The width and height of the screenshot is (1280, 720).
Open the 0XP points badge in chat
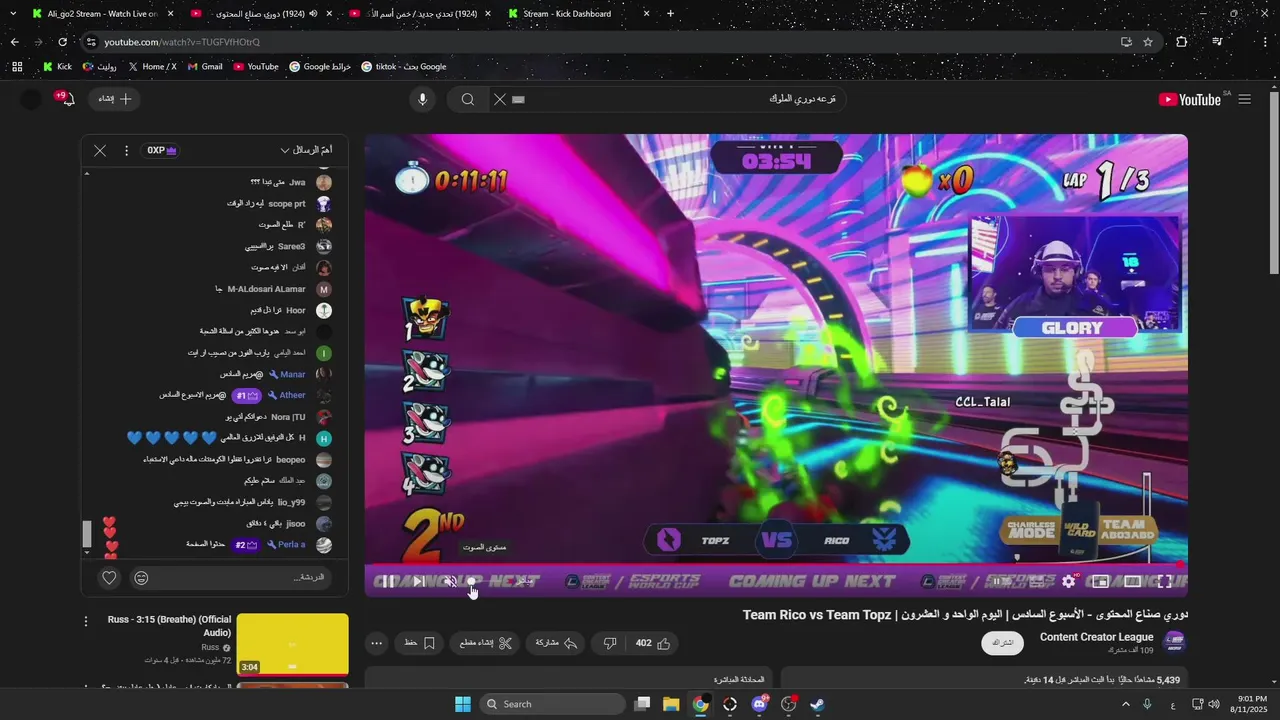(x=161, y=150)
